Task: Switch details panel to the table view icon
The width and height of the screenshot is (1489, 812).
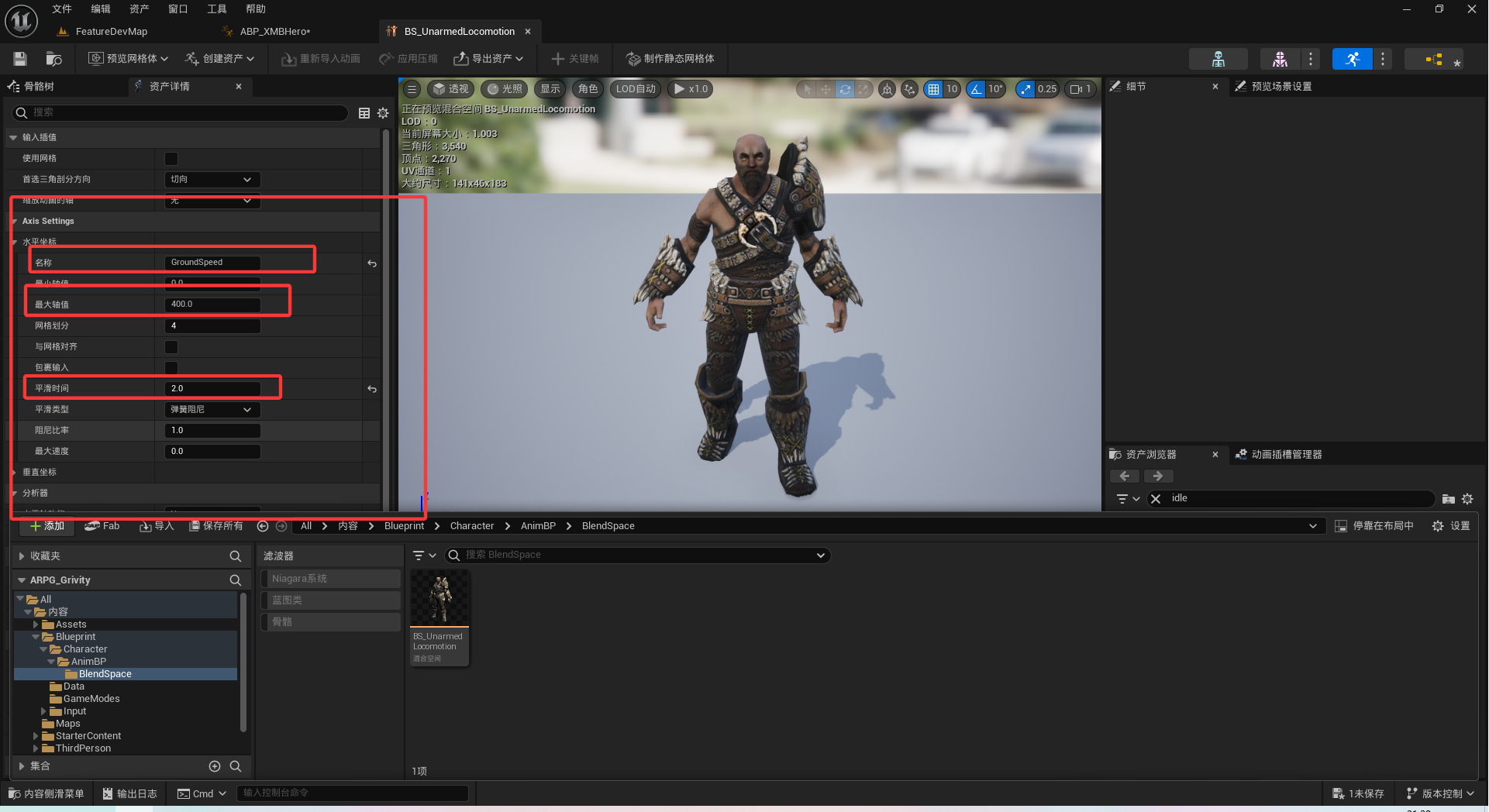Action: [364, 113]
